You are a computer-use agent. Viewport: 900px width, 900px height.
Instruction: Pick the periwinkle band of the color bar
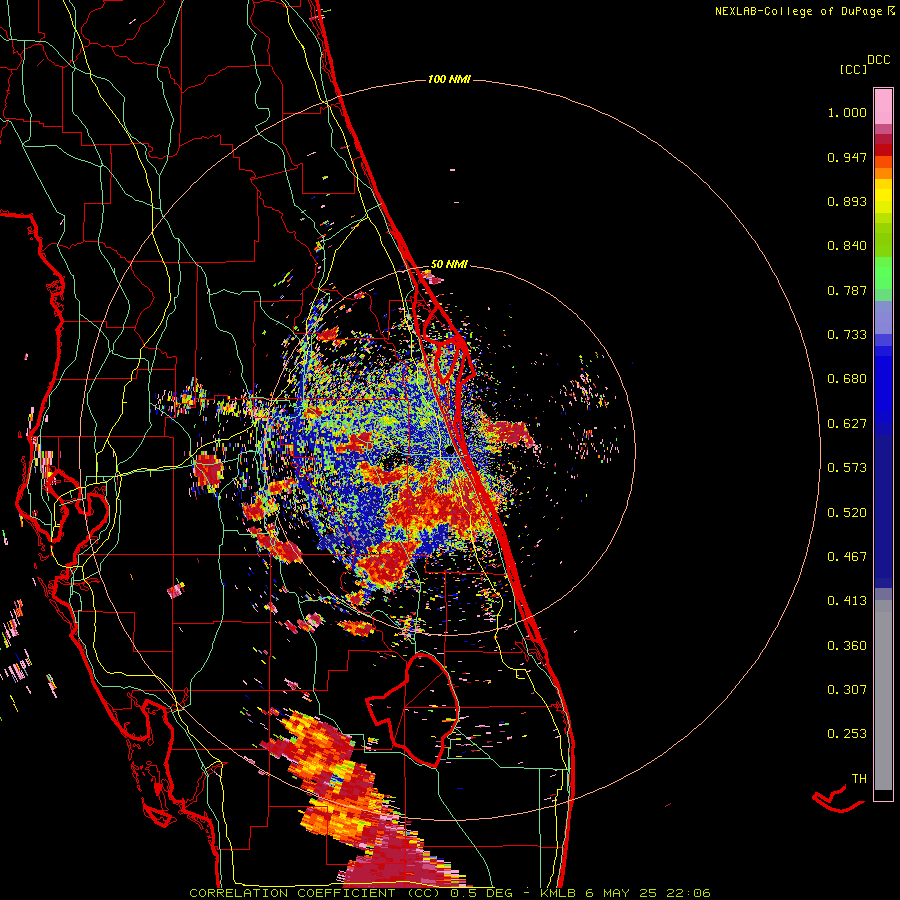point(883,317)
